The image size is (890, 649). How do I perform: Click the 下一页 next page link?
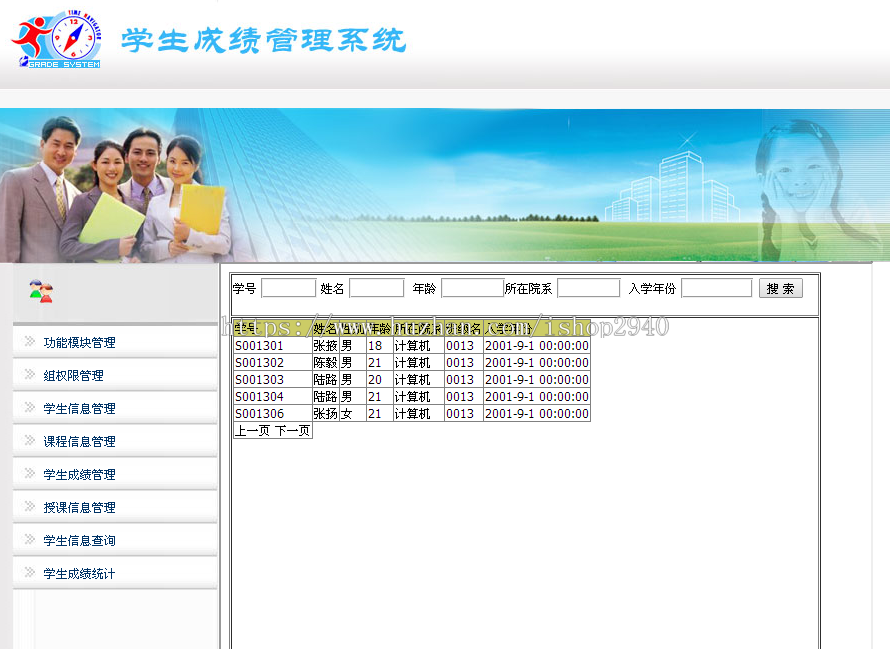(295, 430)
